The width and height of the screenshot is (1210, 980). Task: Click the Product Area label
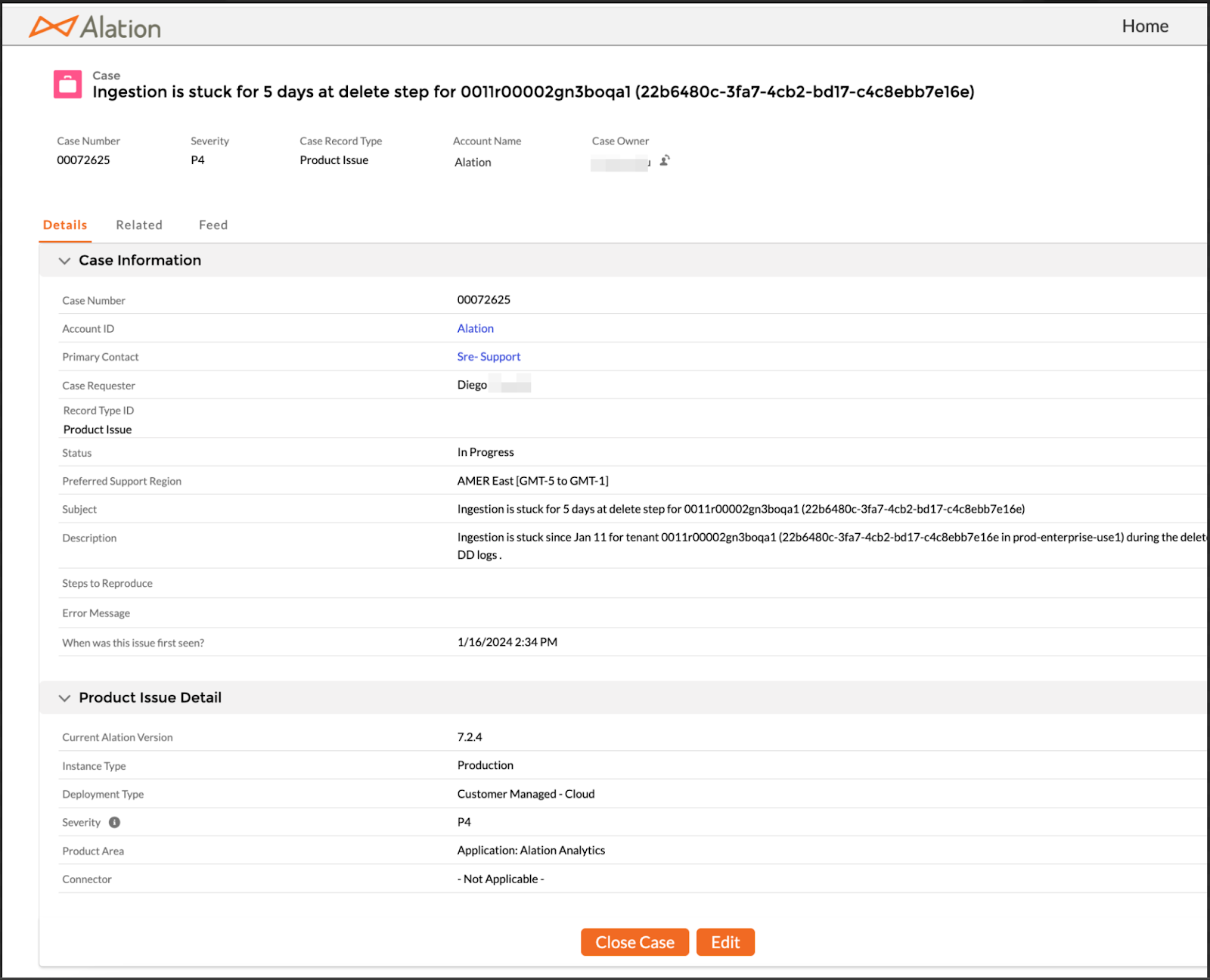pyautogui.click(x=93, y=851)
